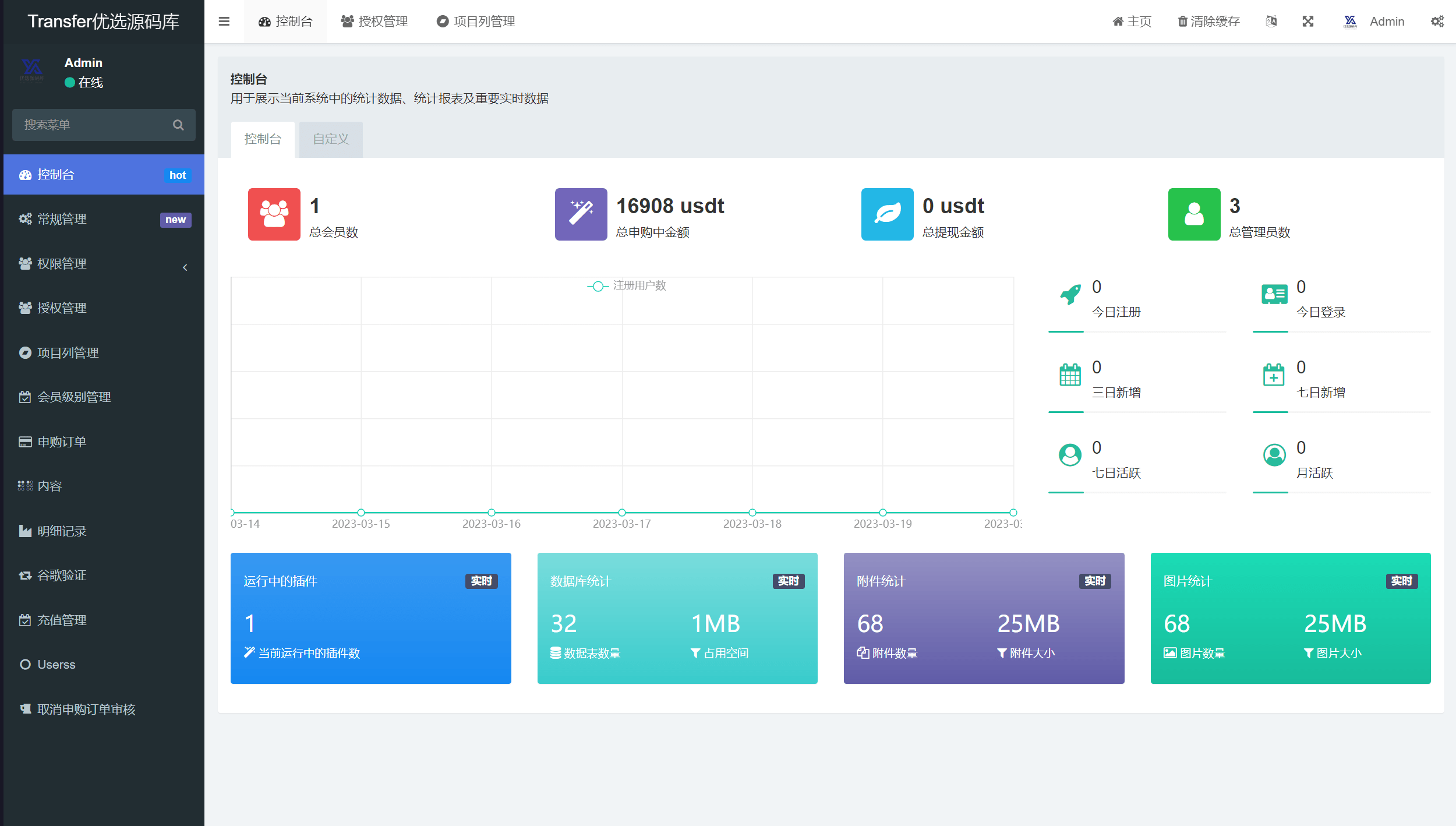
Task: Click the red total members icon
Action: pos(274,214)
